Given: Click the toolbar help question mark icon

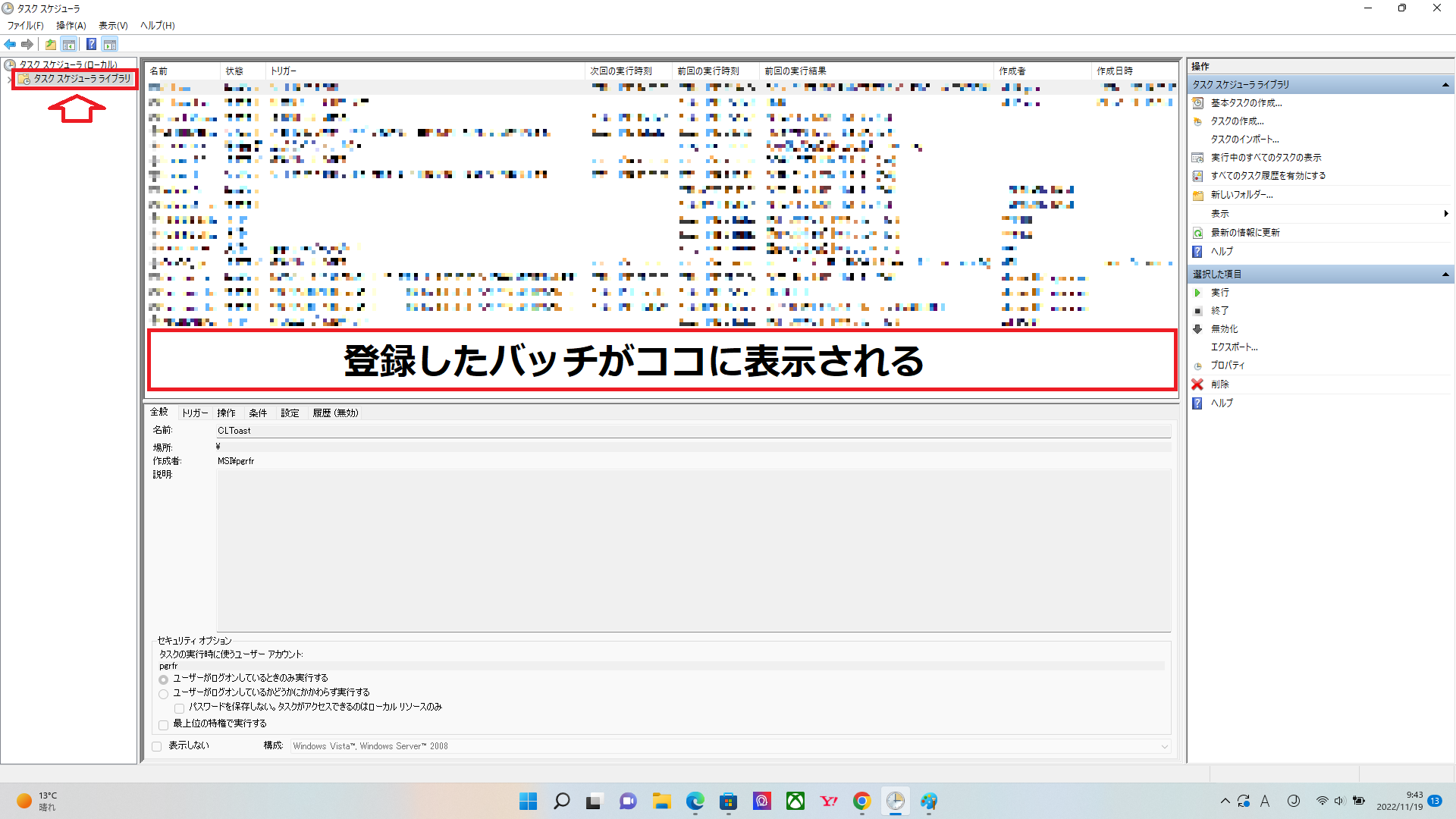Looking at the screenshot, I should point(91,44).
